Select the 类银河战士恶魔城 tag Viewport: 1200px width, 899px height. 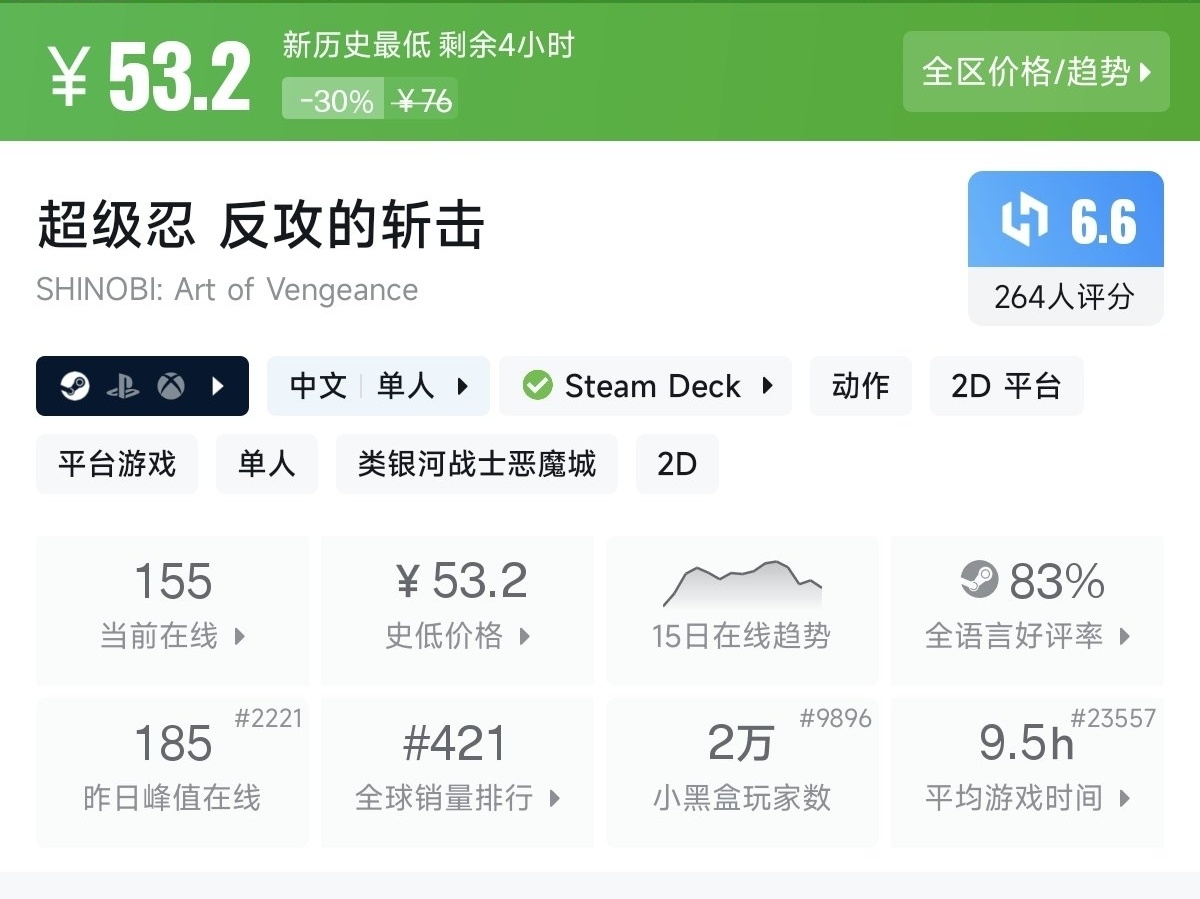coord(477,464)
